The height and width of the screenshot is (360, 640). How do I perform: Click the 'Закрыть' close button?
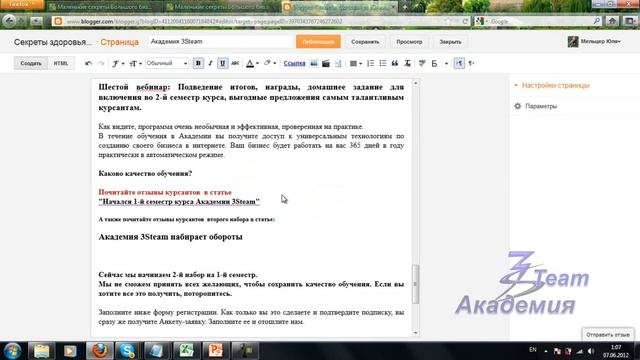[450, 42]
